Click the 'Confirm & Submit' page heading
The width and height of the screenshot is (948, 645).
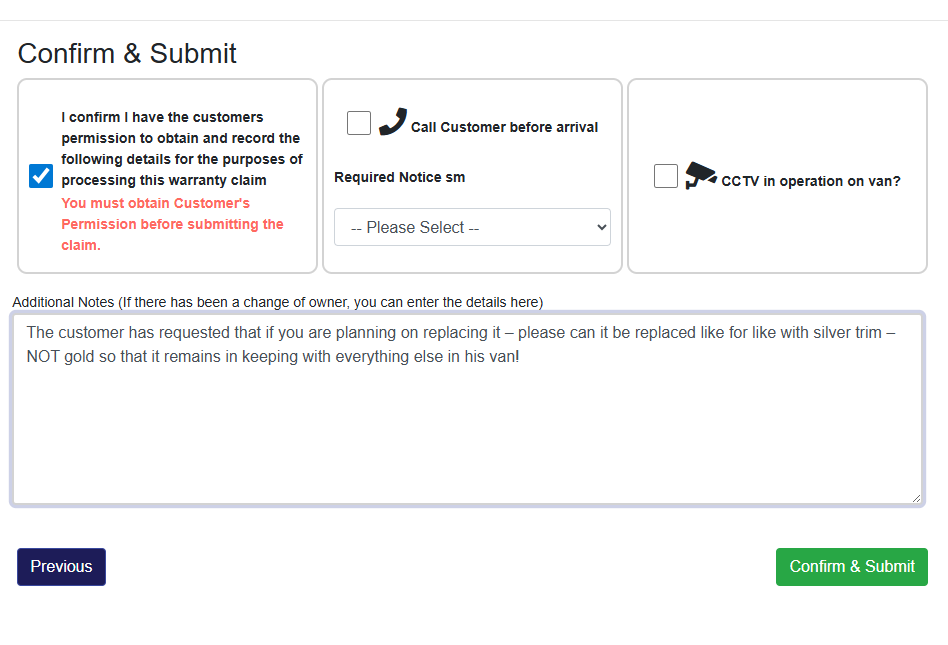(x=127, y=53)
